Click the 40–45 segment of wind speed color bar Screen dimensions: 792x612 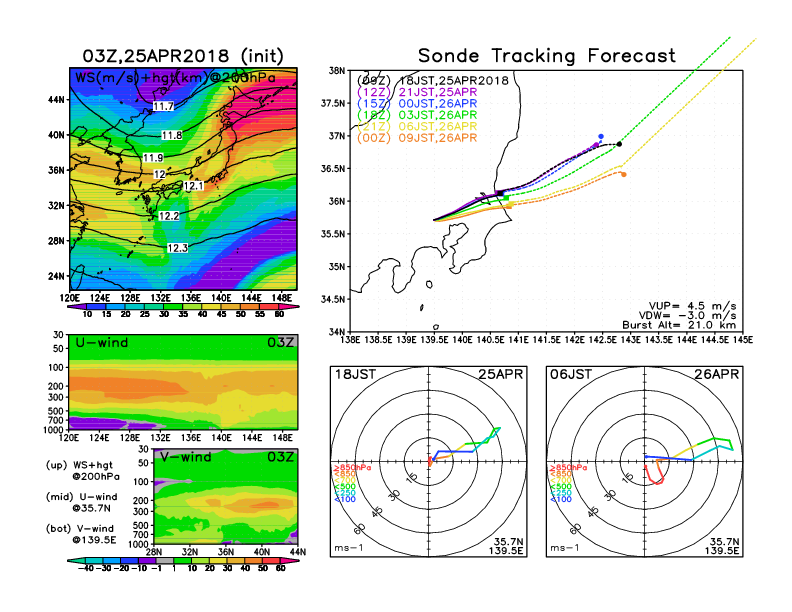[x=212, y=307]
